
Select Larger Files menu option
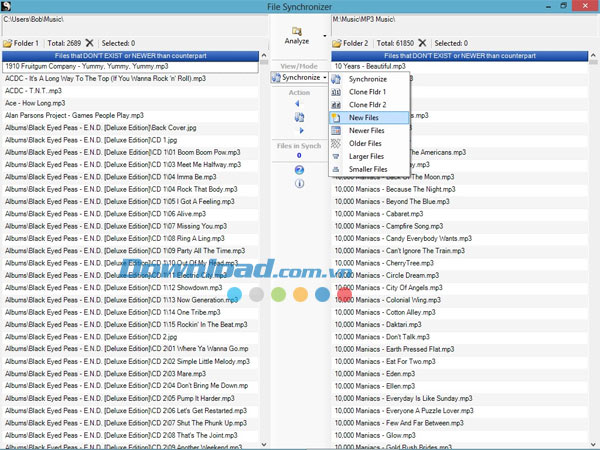click(x=367, y=157)
